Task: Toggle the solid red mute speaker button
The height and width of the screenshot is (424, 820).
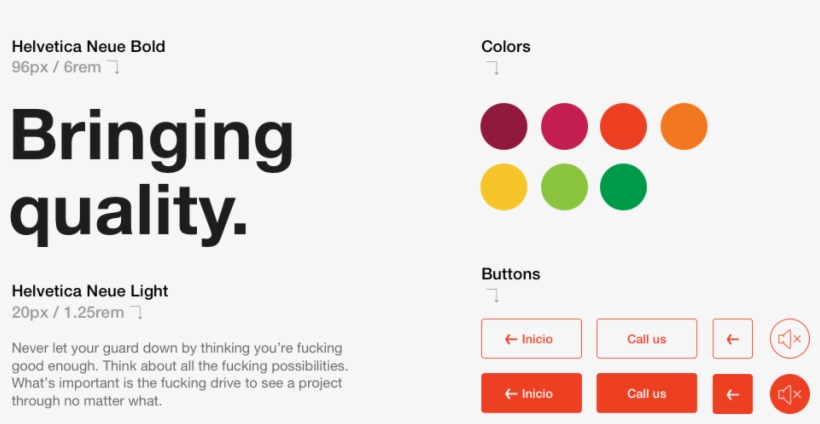Action: coord(790,394)
